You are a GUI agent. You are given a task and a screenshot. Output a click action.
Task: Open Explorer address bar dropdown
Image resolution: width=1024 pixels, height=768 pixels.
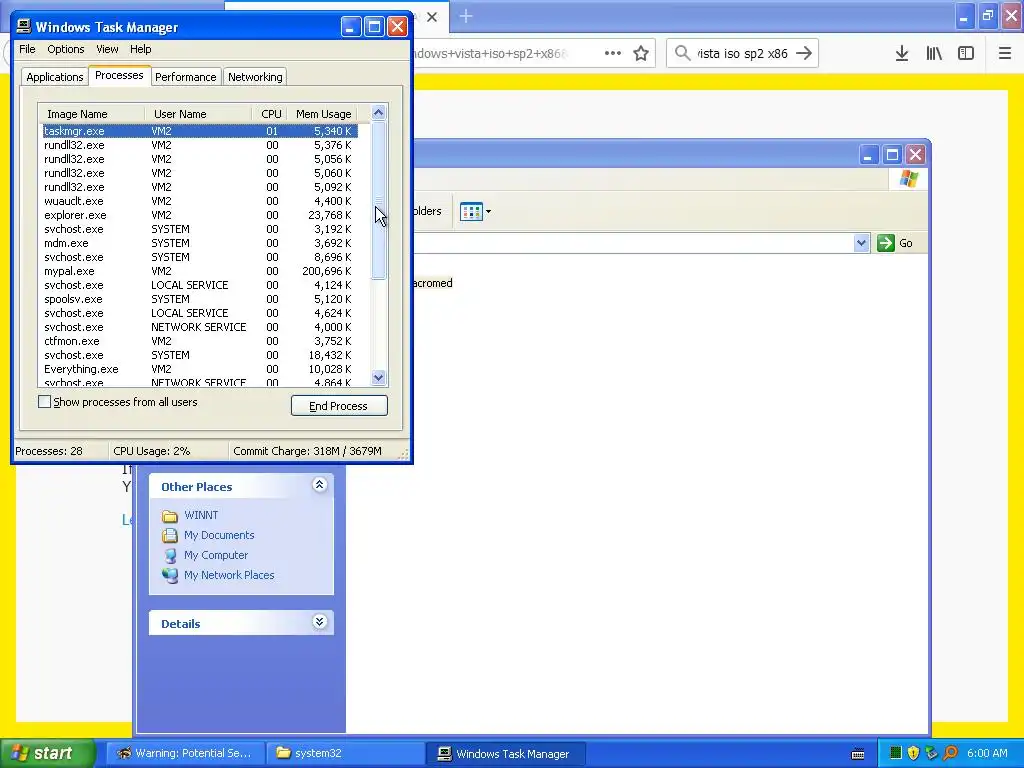(x=861, y=243)
